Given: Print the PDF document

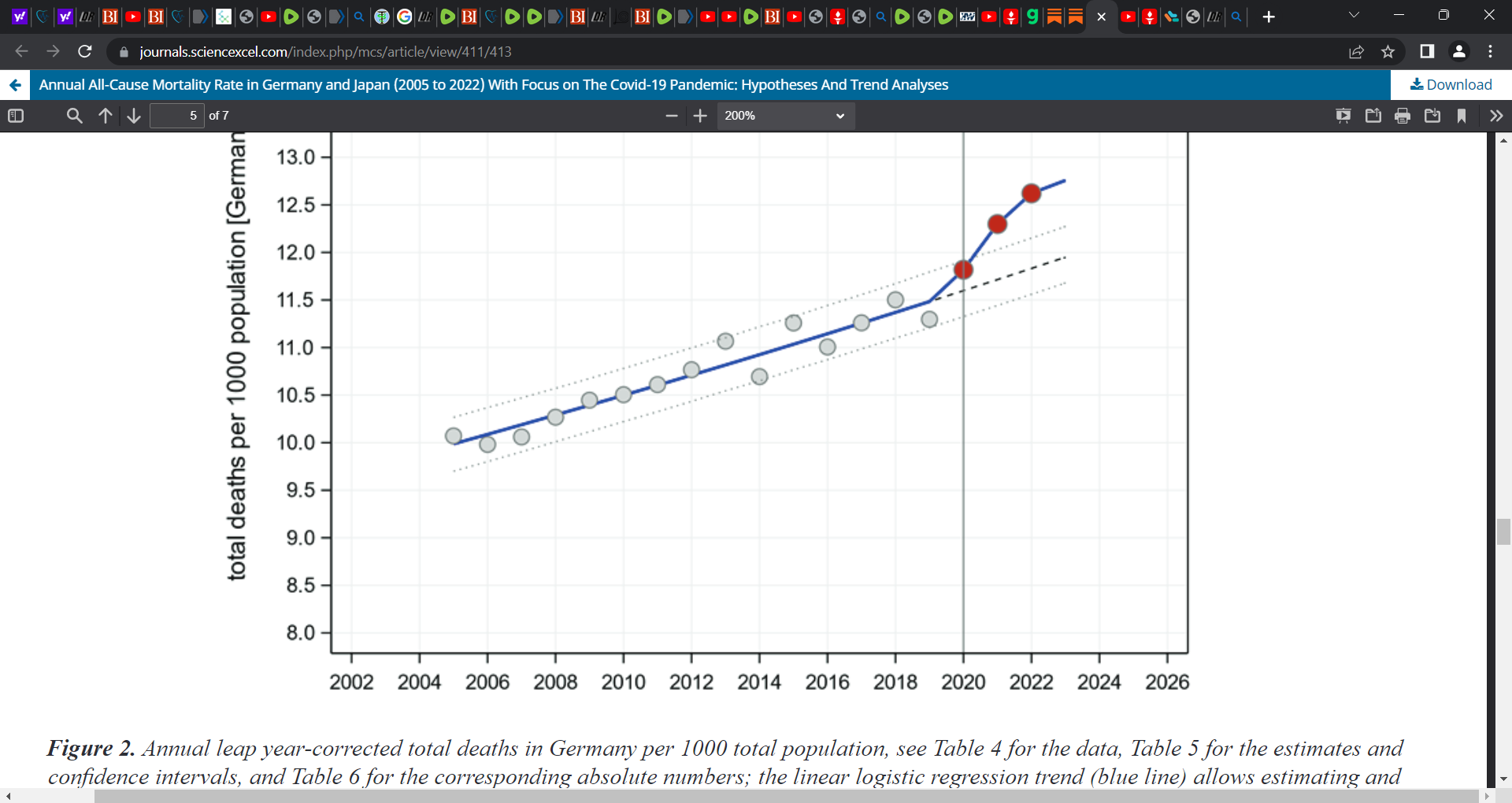Looking at the screenshot, I should 1403,116.
